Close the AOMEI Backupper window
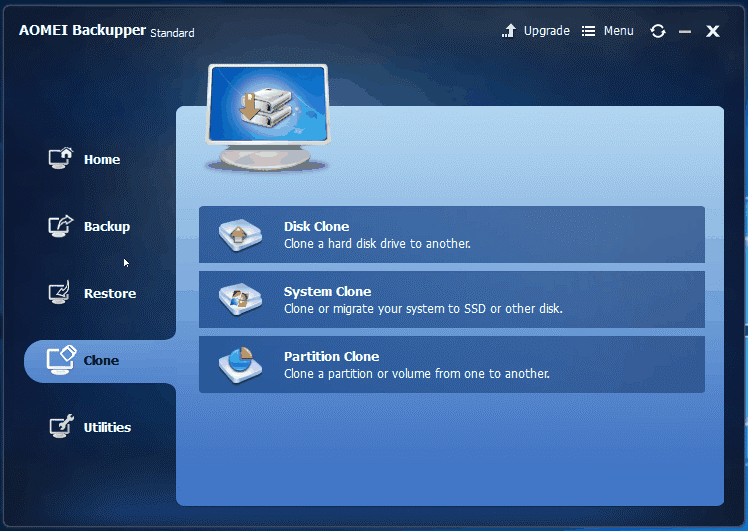The width and height of the screenshot is (748, 531). coord(713,31)
